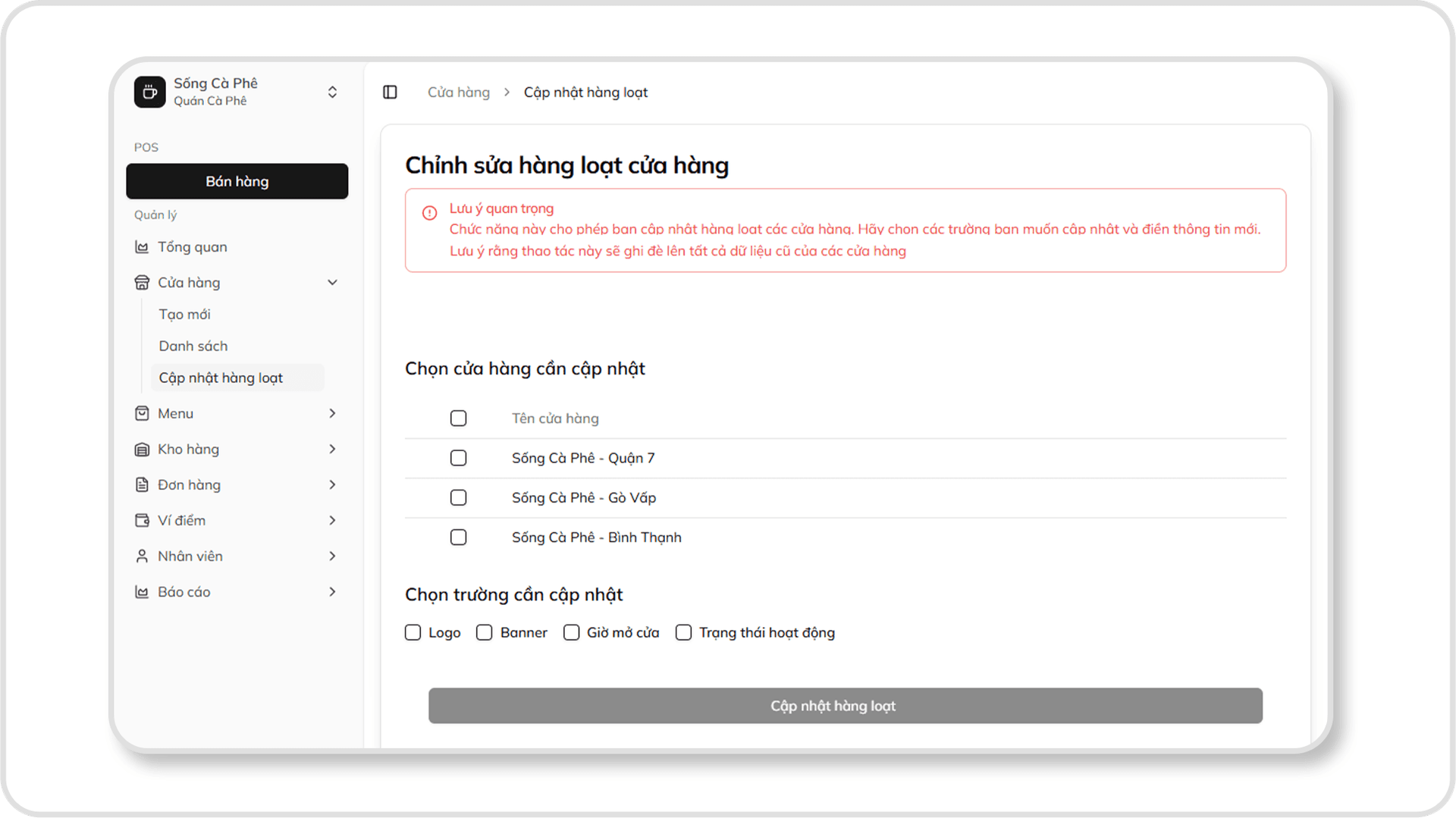The height and width of the screenshot is (818, 1456).
Task: Click the Kho hàng warehouse icon
Action: point(142,449)
